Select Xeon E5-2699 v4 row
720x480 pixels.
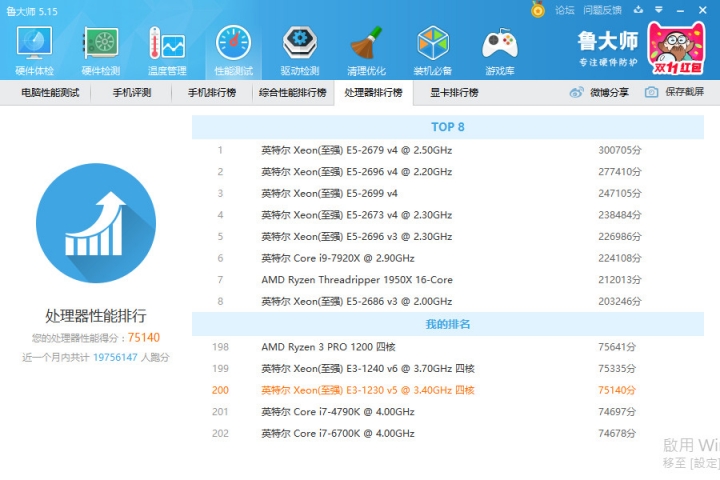(x=448, y=193)
